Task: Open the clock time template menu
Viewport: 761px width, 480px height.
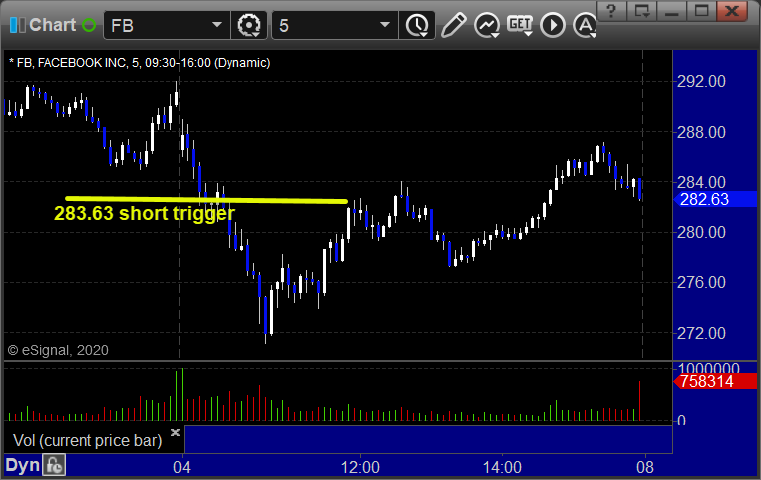Action: 417,25
